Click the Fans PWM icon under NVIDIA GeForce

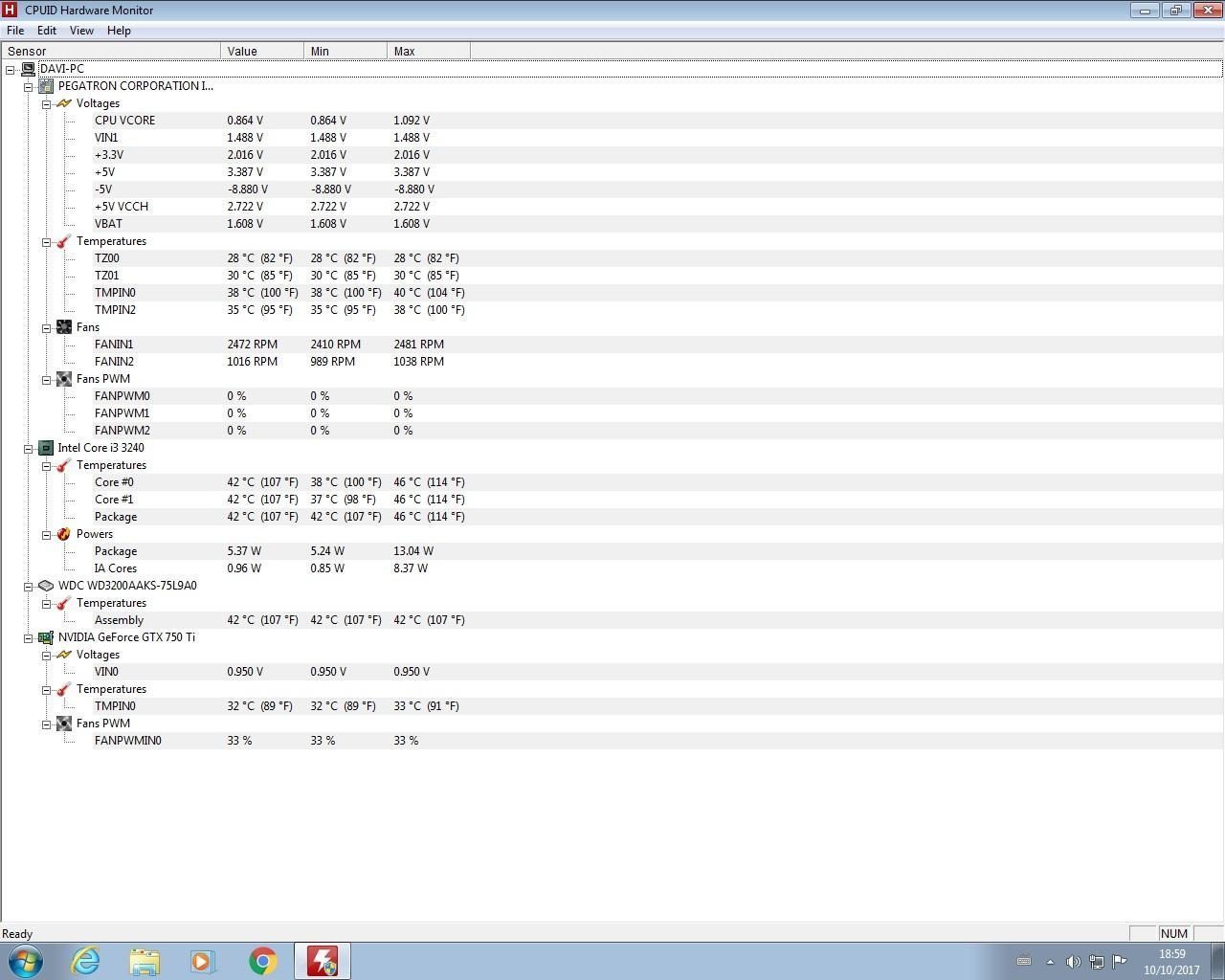[64, 724]
